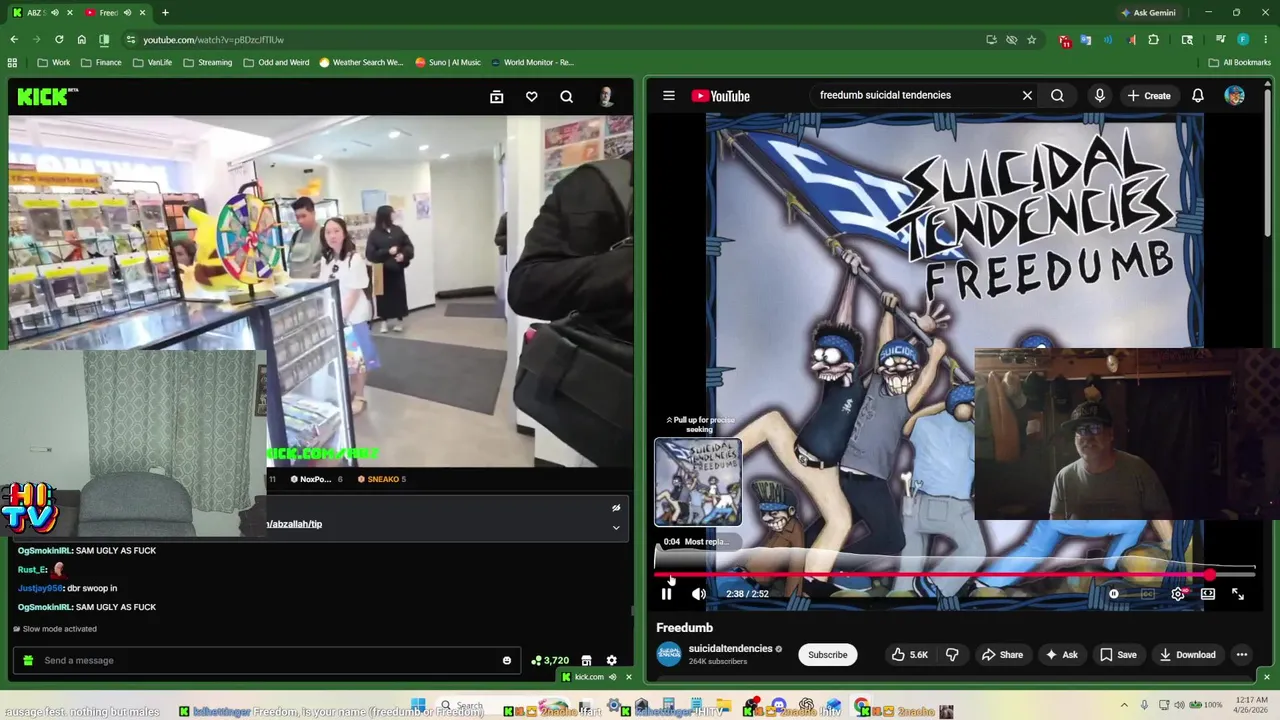Start voice search with microphone icon

[x=1099, y=96]
